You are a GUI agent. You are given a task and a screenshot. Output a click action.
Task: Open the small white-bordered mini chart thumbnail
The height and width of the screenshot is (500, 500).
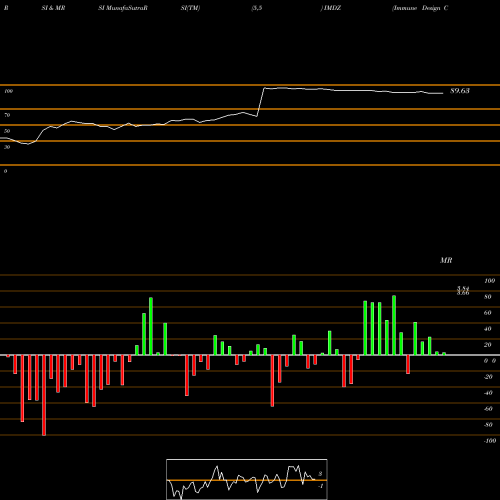pos(247,479)
